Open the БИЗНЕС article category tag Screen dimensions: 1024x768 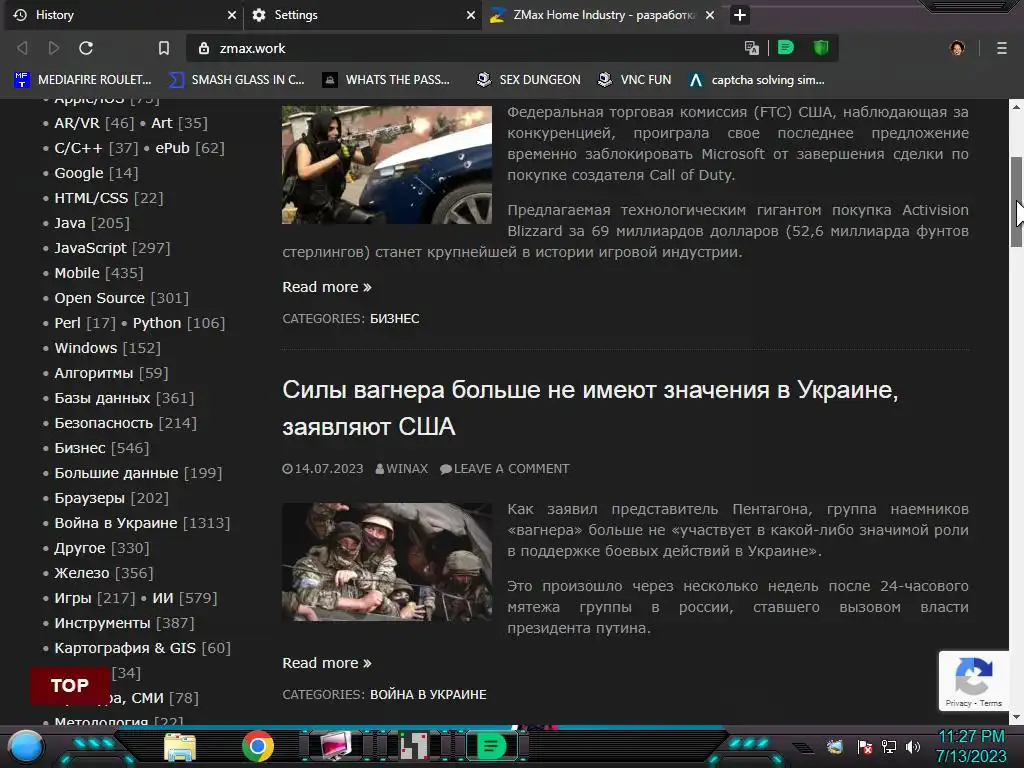[x=394, y=319]
